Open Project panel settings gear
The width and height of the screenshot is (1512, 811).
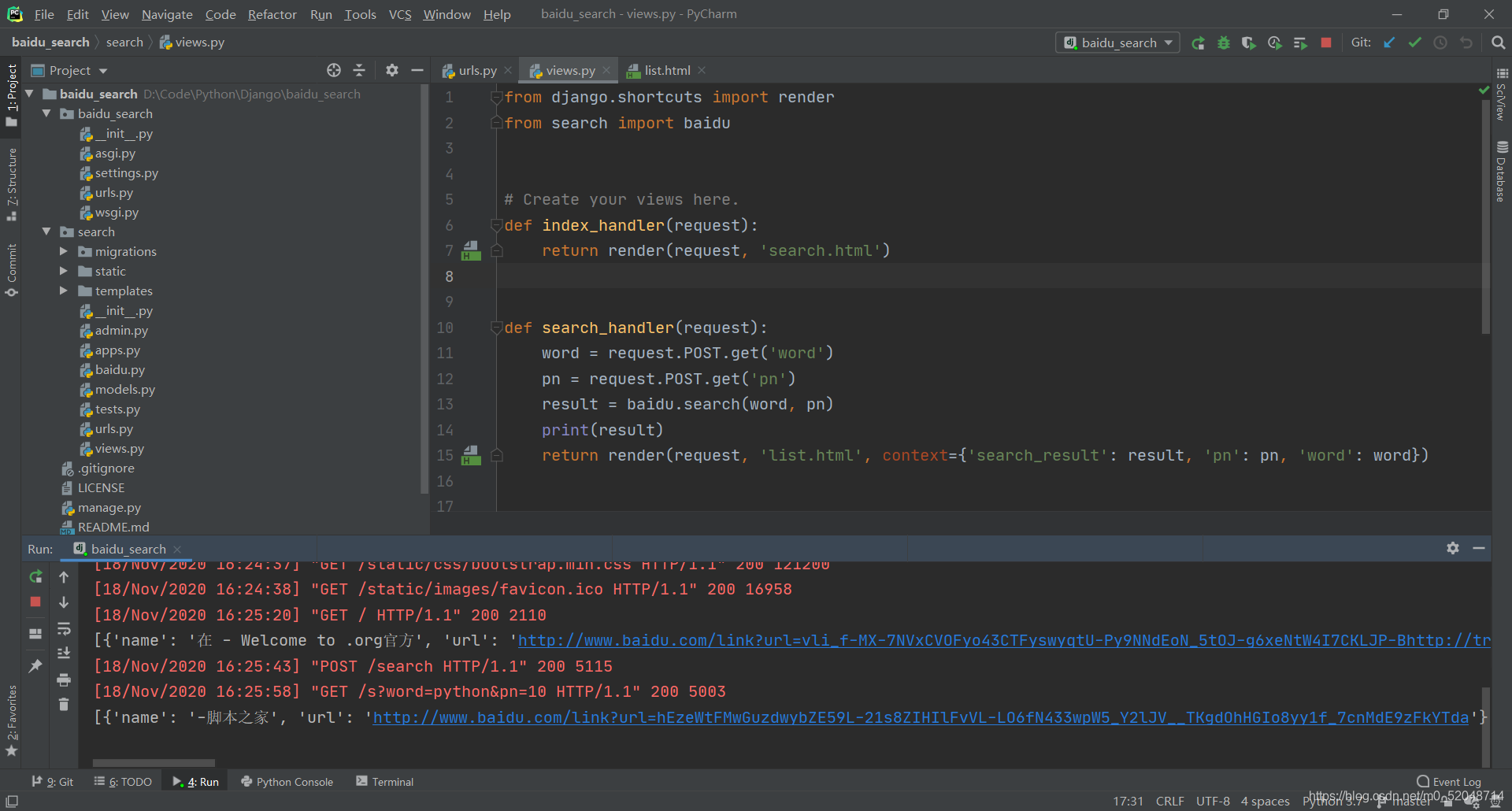click(392, 70)
